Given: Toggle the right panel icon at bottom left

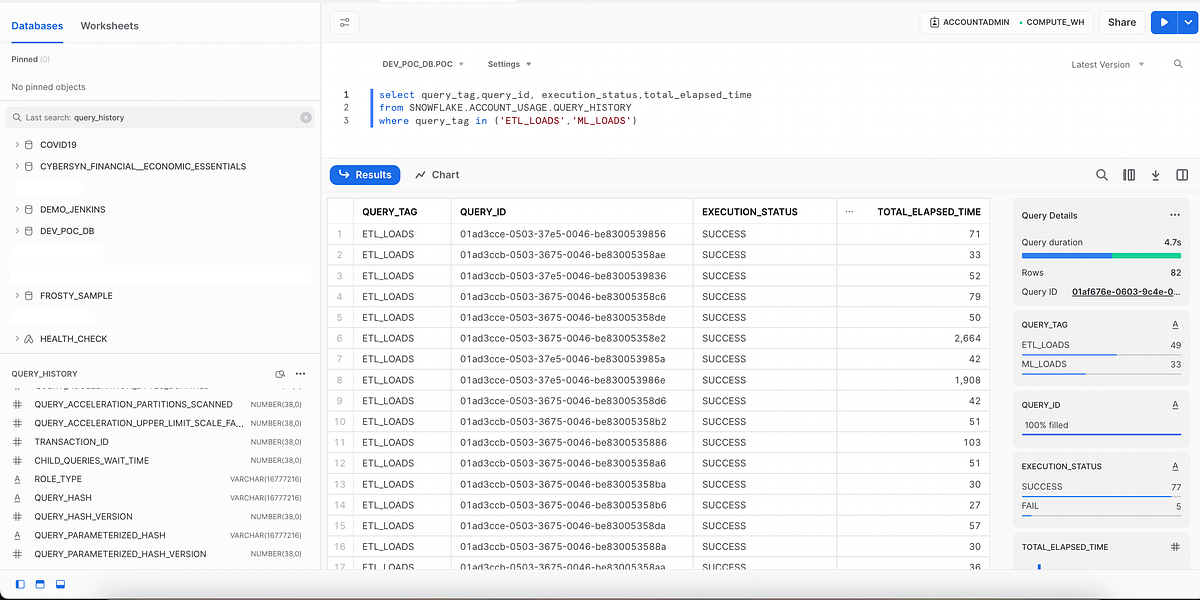Looking at the screenshot, I should tap(60, 583).
